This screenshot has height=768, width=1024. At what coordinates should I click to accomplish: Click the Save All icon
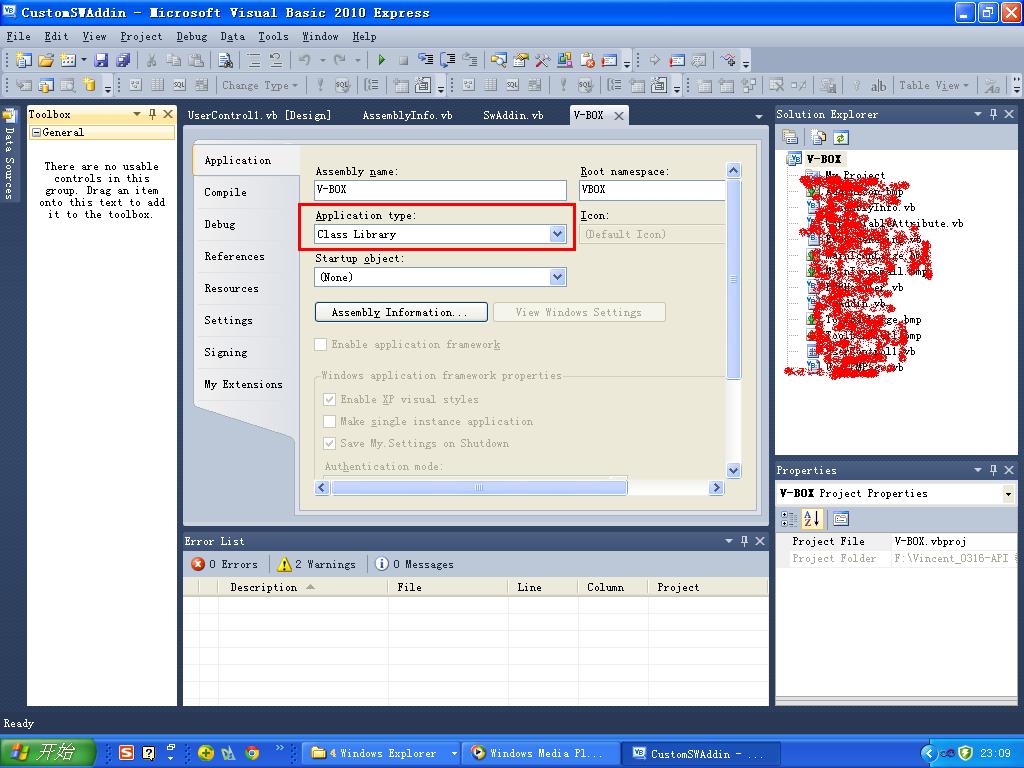point(123,61)
